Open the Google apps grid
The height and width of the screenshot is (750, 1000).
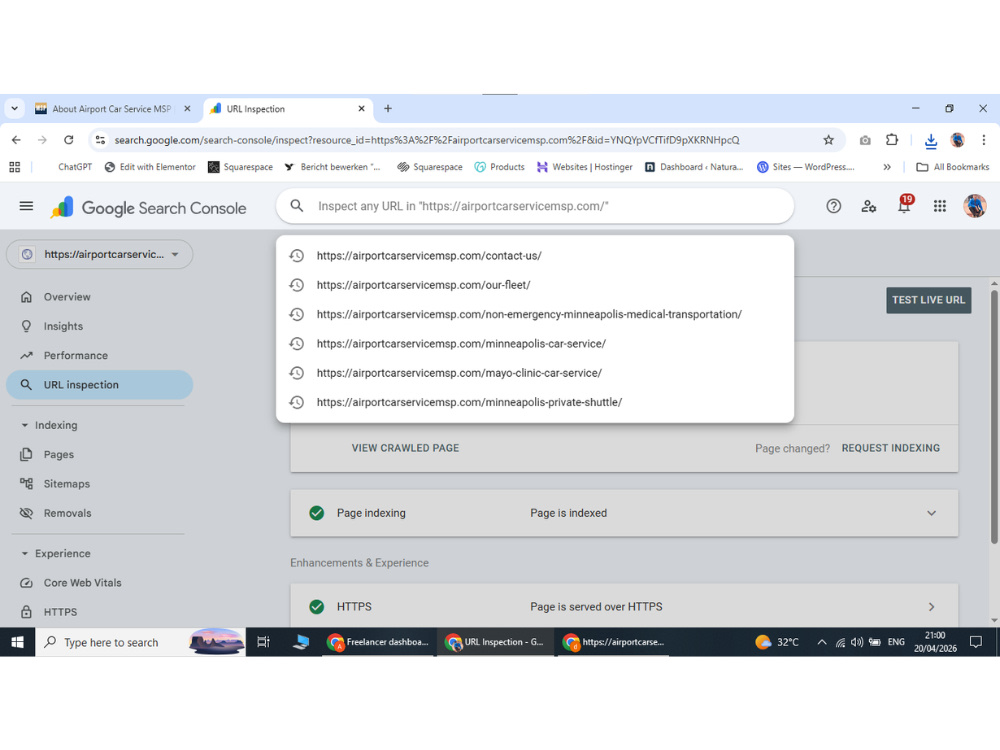(939, 206)
